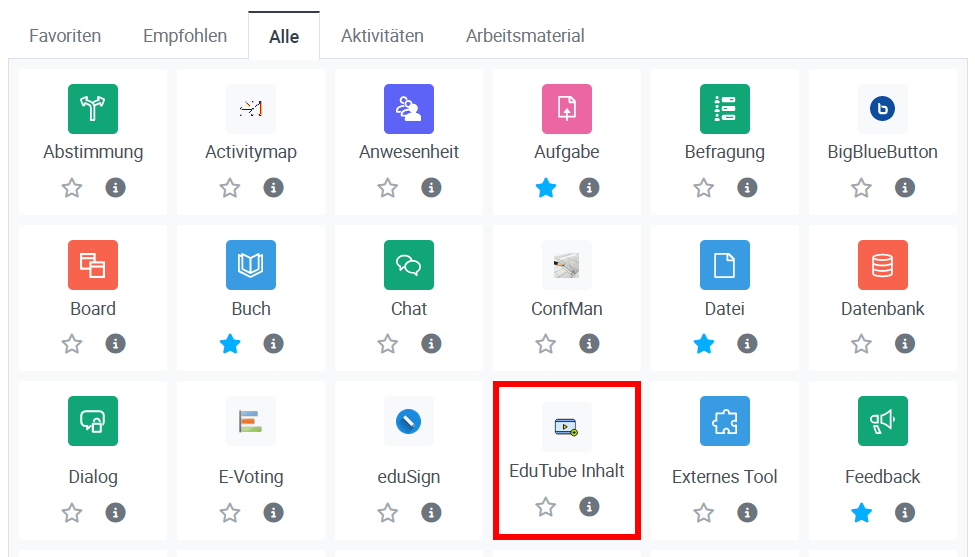This screenshot has width=975, height=557.
Task: Select the Activitymap icon
Action: [x=251, y=109]
